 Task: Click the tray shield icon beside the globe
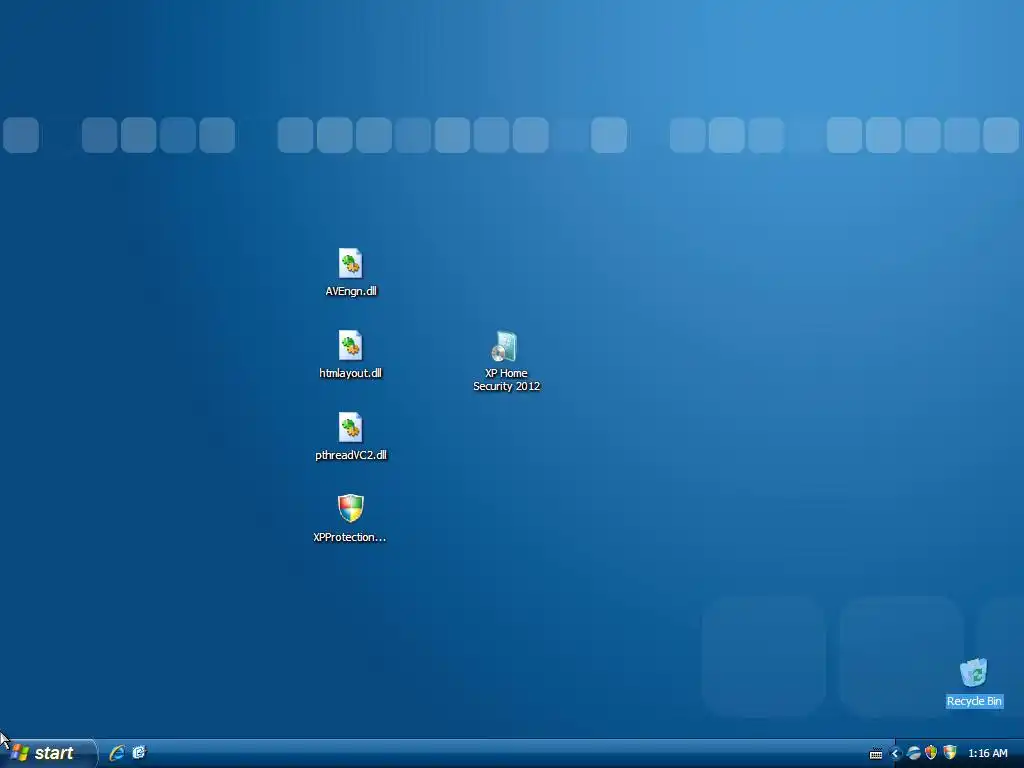(x=931, y=753)
